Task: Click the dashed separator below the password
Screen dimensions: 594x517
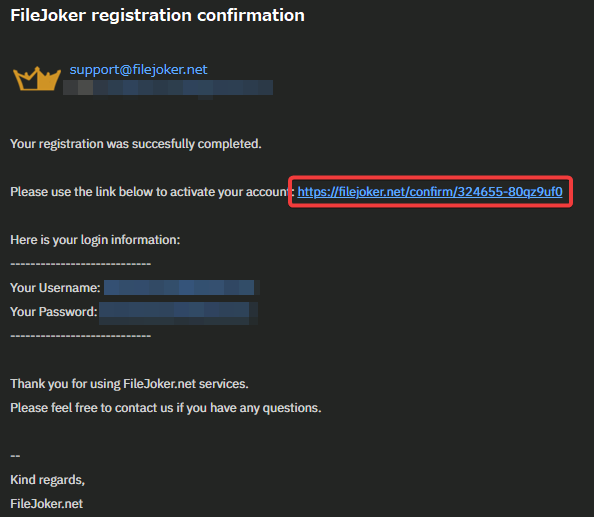Action: [81, 336]
